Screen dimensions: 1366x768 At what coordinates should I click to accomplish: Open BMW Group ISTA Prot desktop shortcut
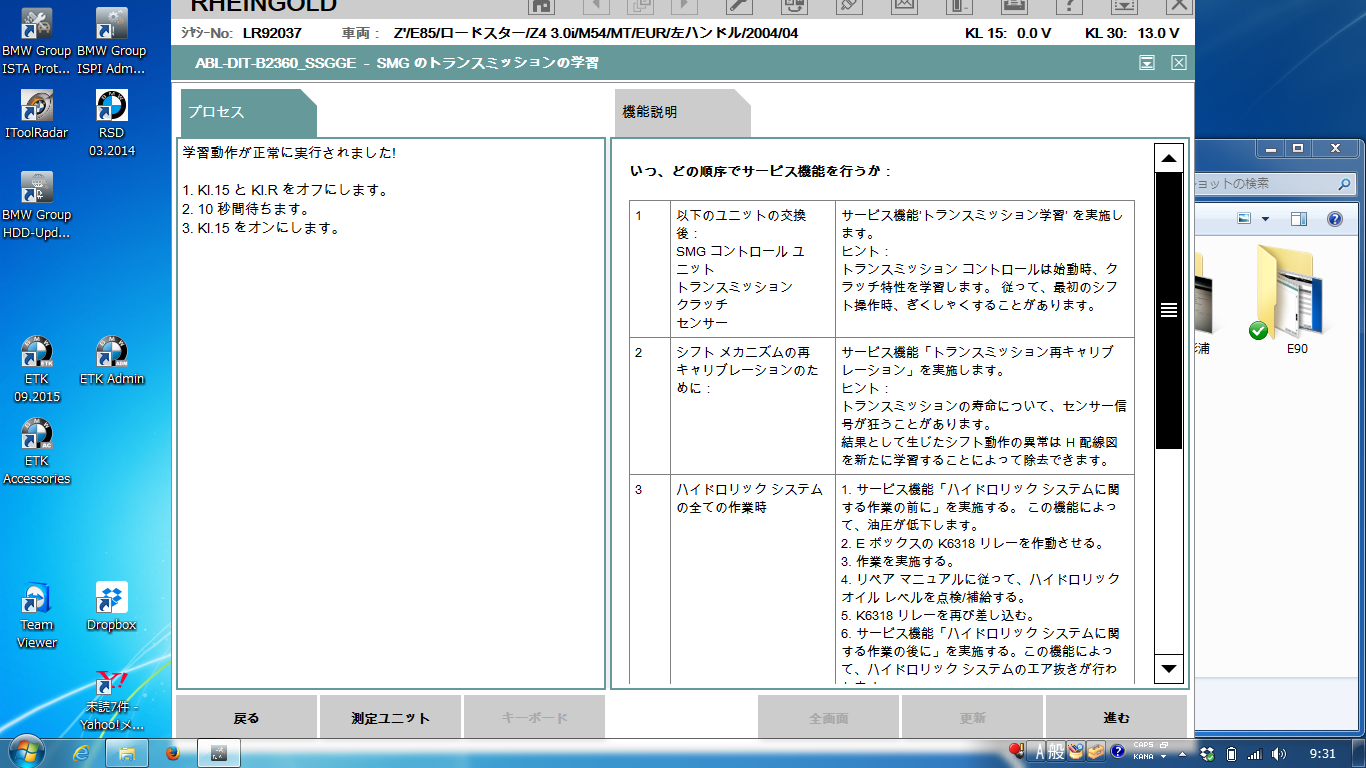pos(37,42)
